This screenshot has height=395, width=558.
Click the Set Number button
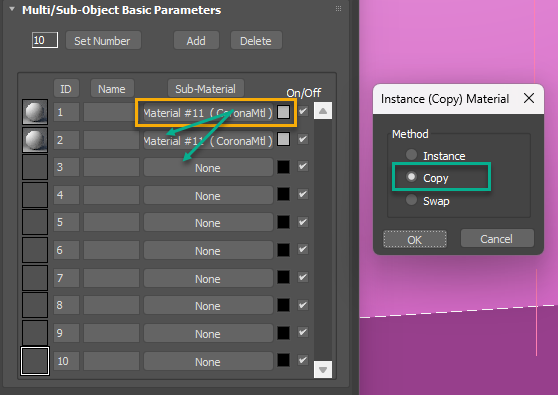(103, 41)
